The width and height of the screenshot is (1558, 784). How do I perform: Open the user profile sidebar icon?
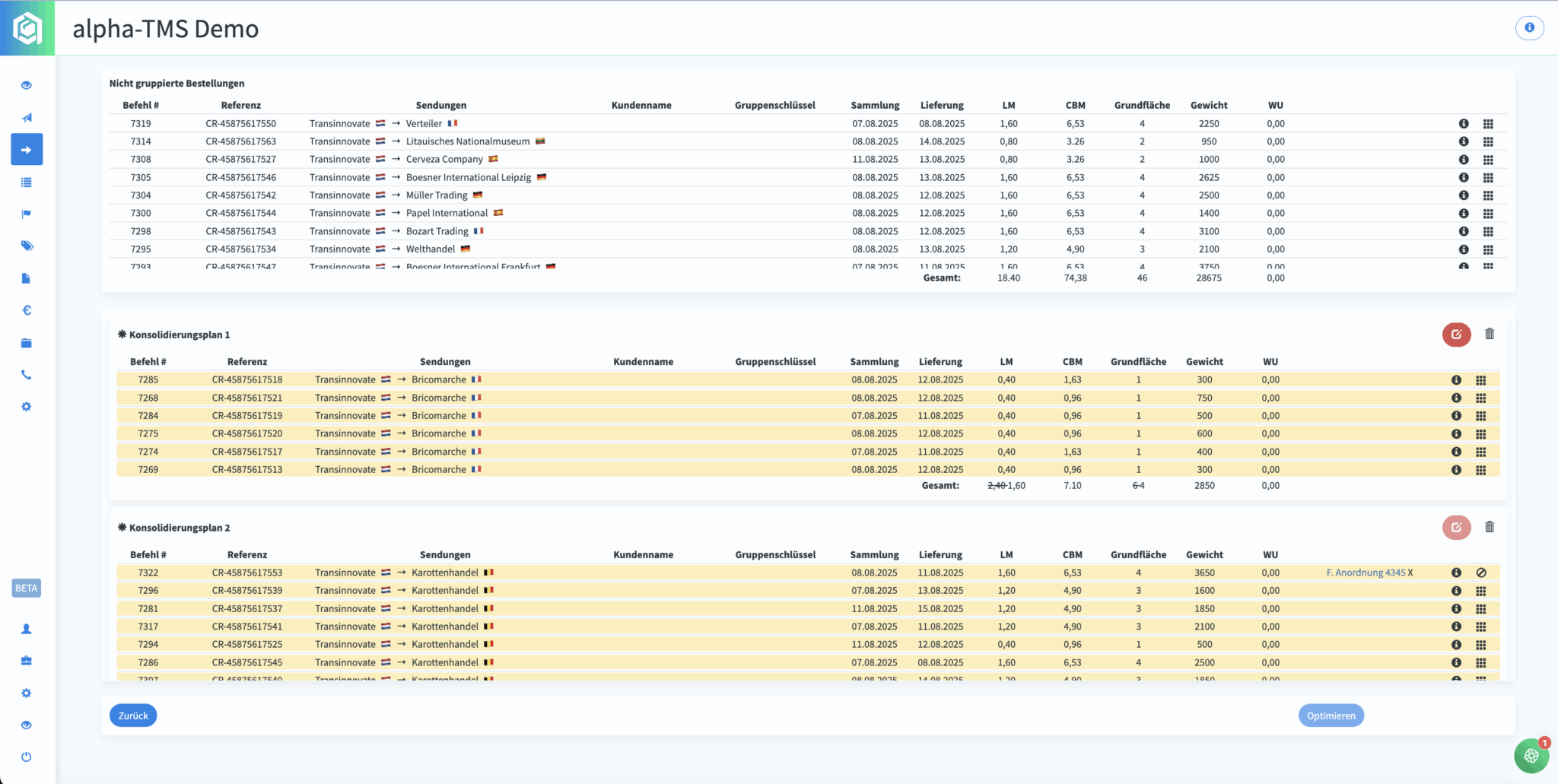click(x=27, y=629)
